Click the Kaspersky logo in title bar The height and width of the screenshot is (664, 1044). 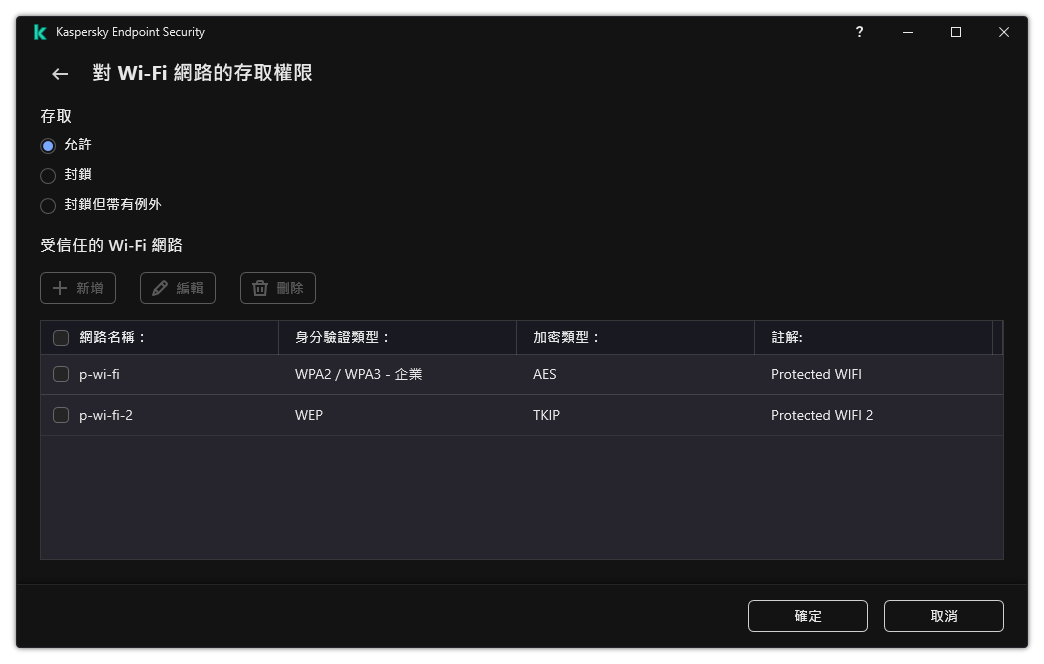40,32
